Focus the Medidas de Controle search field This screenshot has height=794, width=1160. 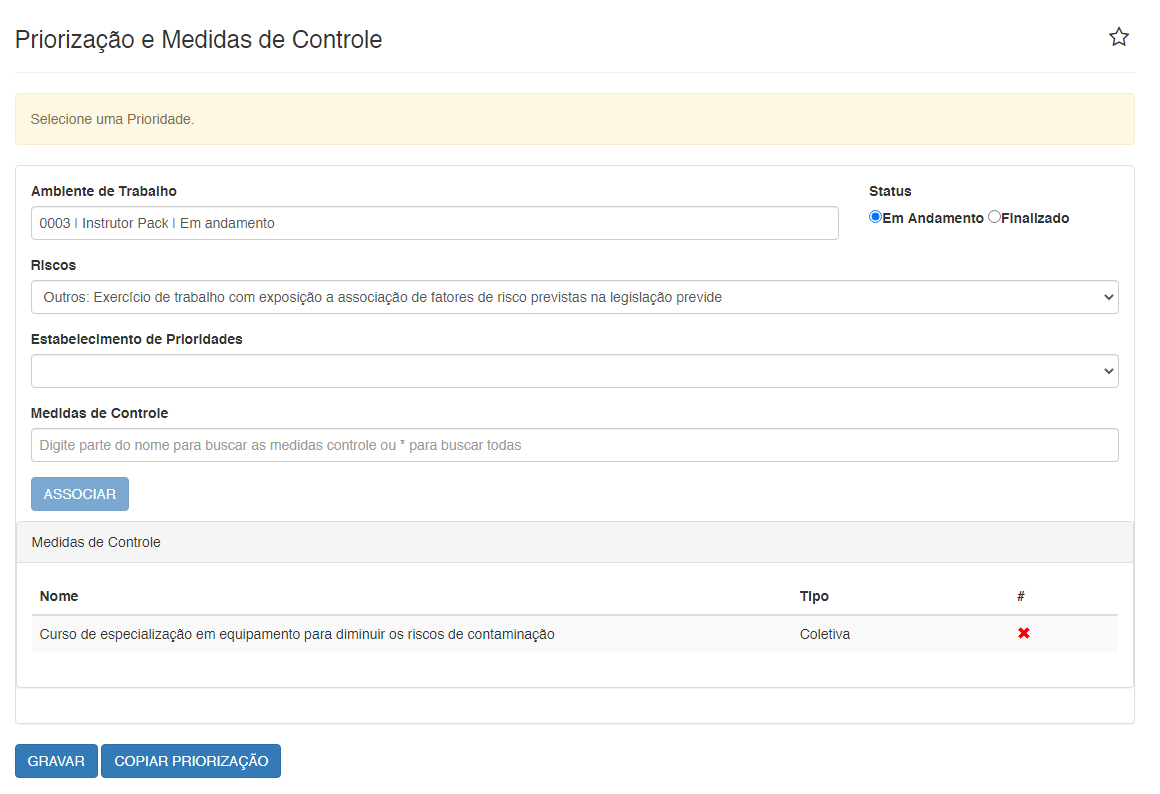tap(575, 445)
